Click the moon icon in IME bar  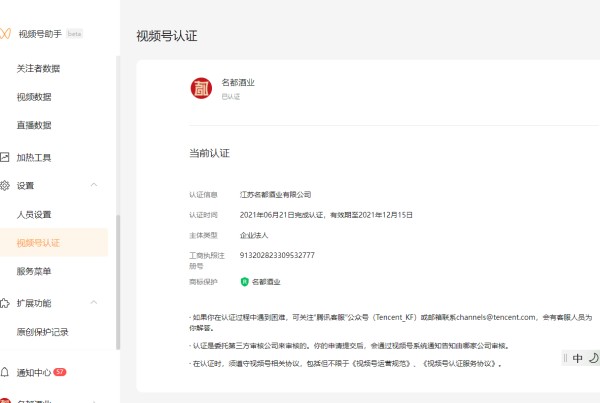[592, 358]
